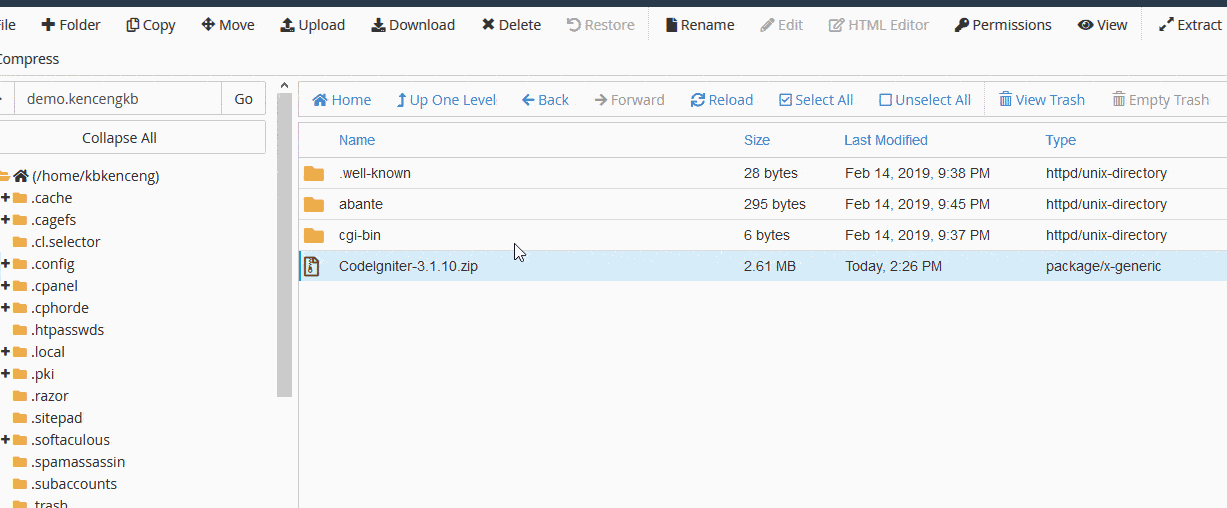Click the Restore toolbar button

click(600, 25)
